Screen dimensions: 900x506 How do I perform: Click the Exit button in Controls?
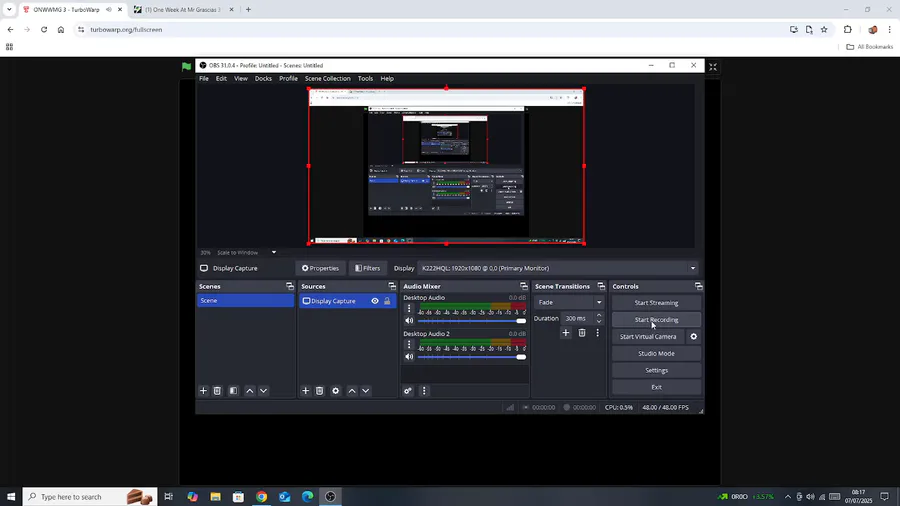[x=656, y=387]
